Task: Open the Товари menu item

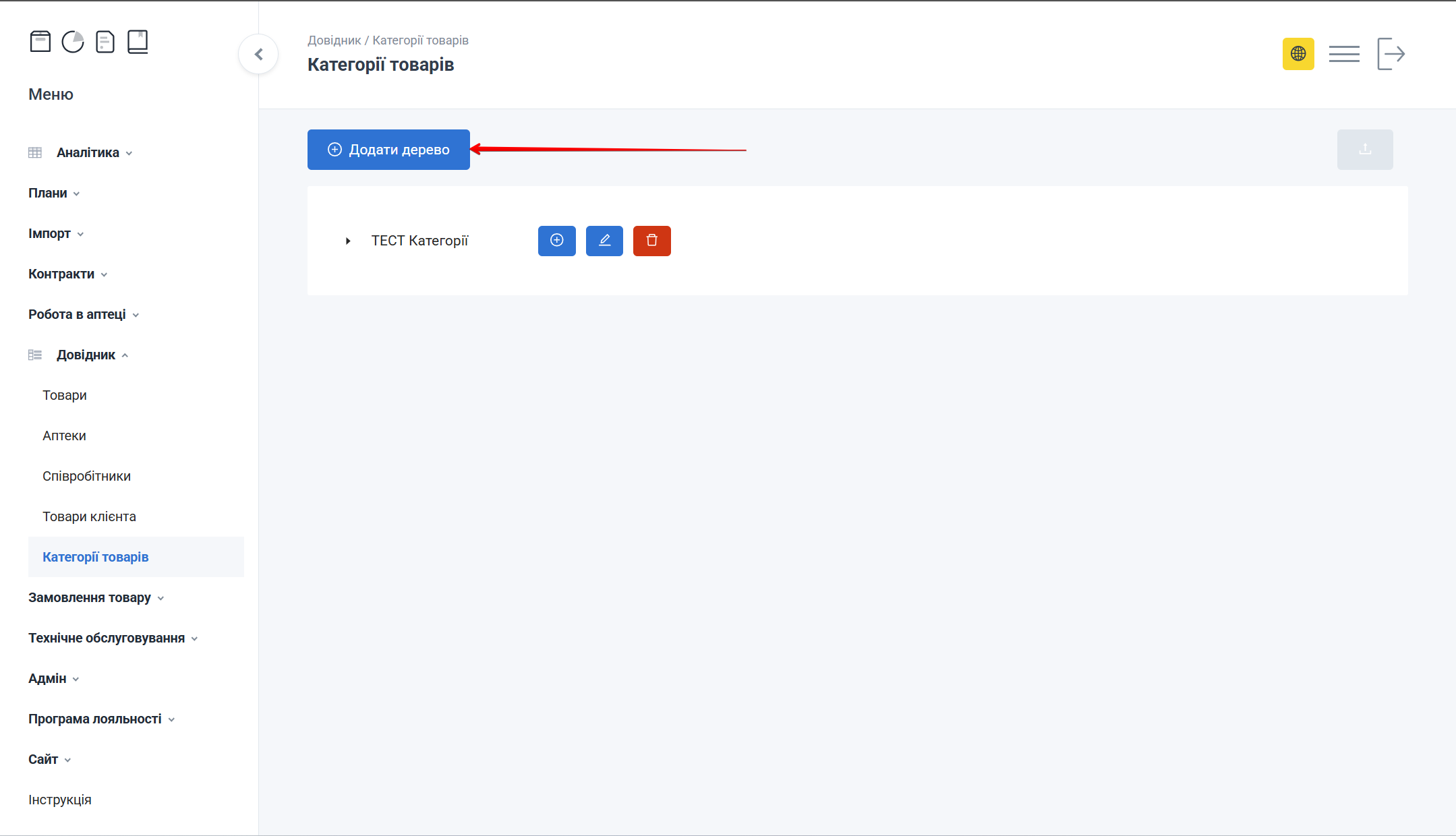Action: [x=65, y=396]
